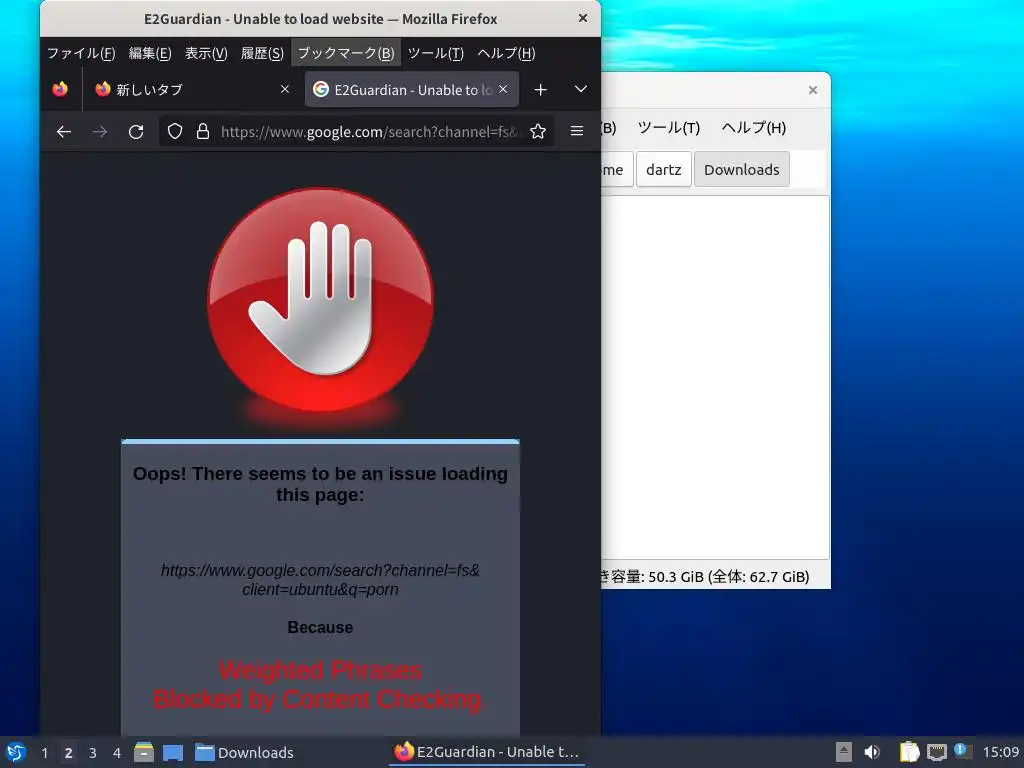The height and width of the screenshot is (768, 1024).
Task: Click the 'Blocked by Content Checking' text
Action: pos(319,699)
